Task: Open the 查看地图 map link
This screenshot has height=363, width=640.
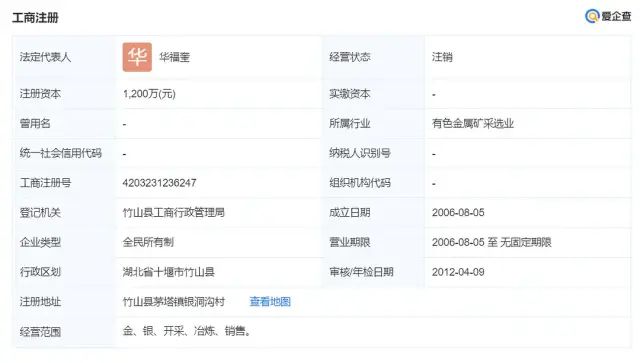Action: click(270, 302)
